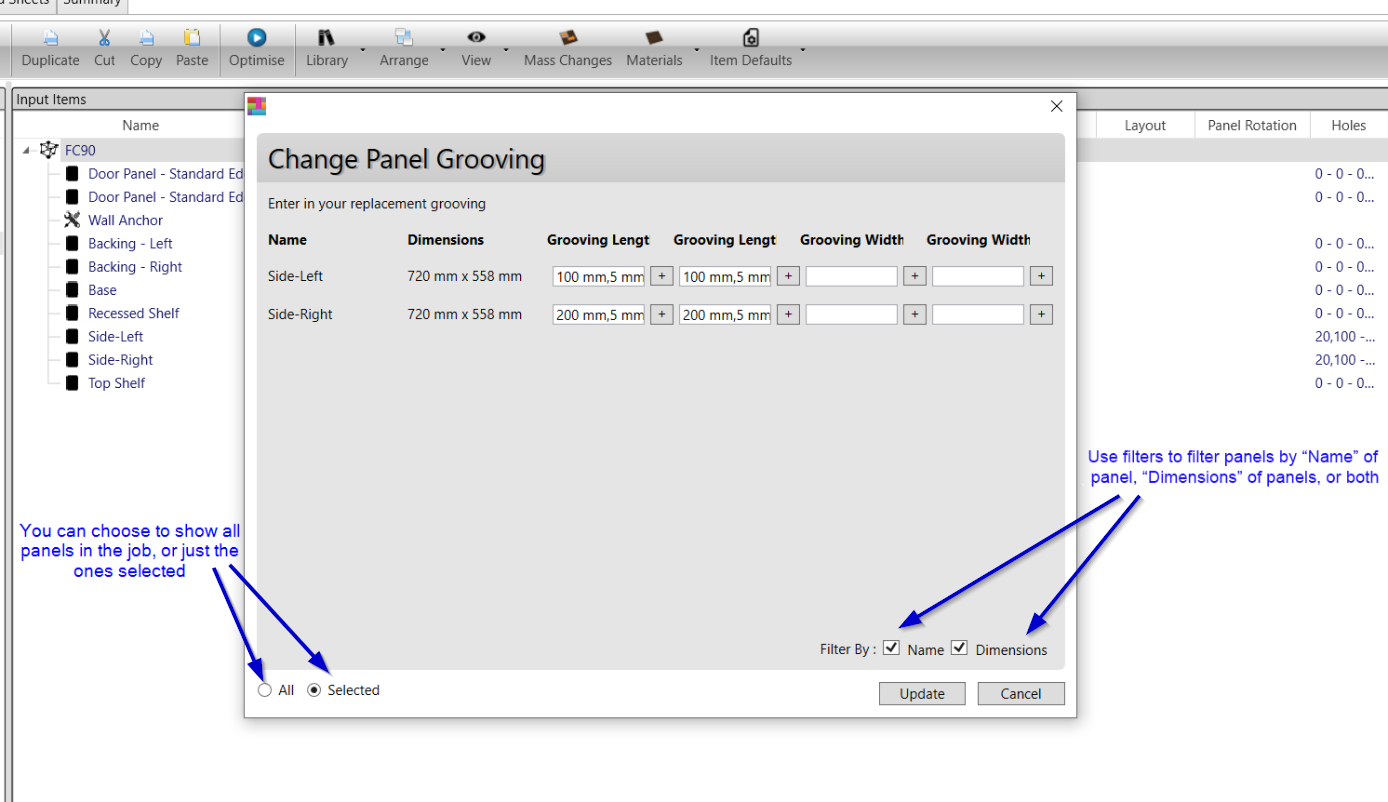Click the Holes value in the Top Shelf row
The image size is (1388, 802).
point(1345,383)
